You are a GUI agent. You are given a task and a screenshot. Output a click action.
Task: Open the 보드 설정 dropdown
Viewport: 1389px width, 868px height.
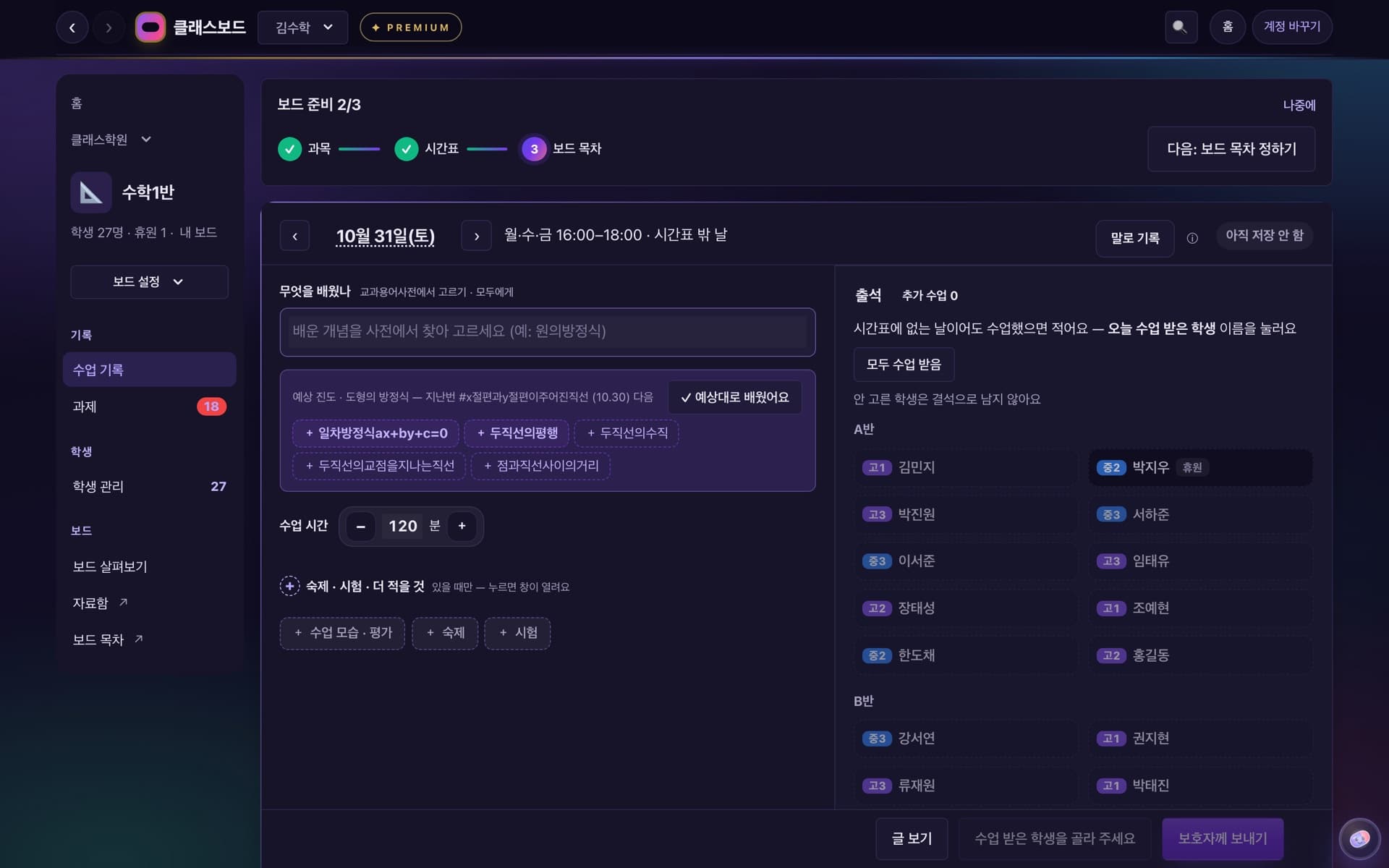pyautogui.click(x=149, y=281)
